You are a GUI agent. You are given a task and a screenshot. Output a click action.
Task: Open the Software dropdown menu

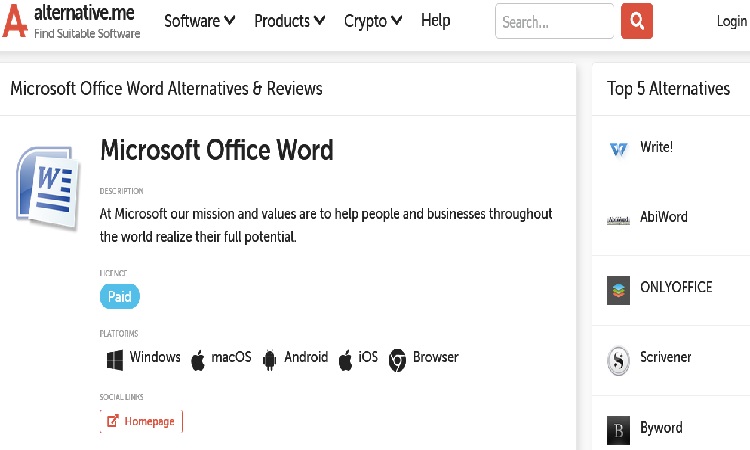[199, 21]
